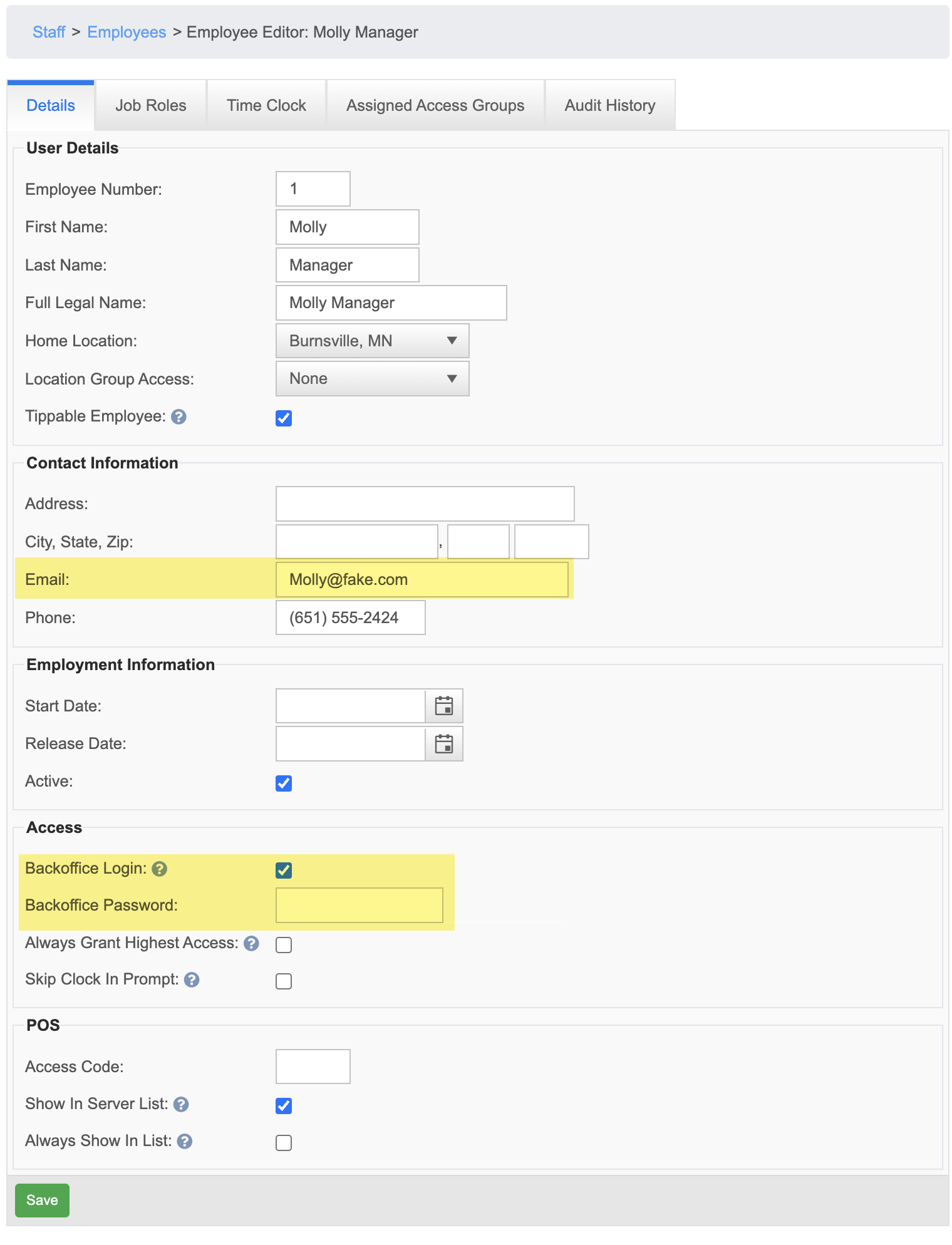Click the green Save button

click(42, 1201)
